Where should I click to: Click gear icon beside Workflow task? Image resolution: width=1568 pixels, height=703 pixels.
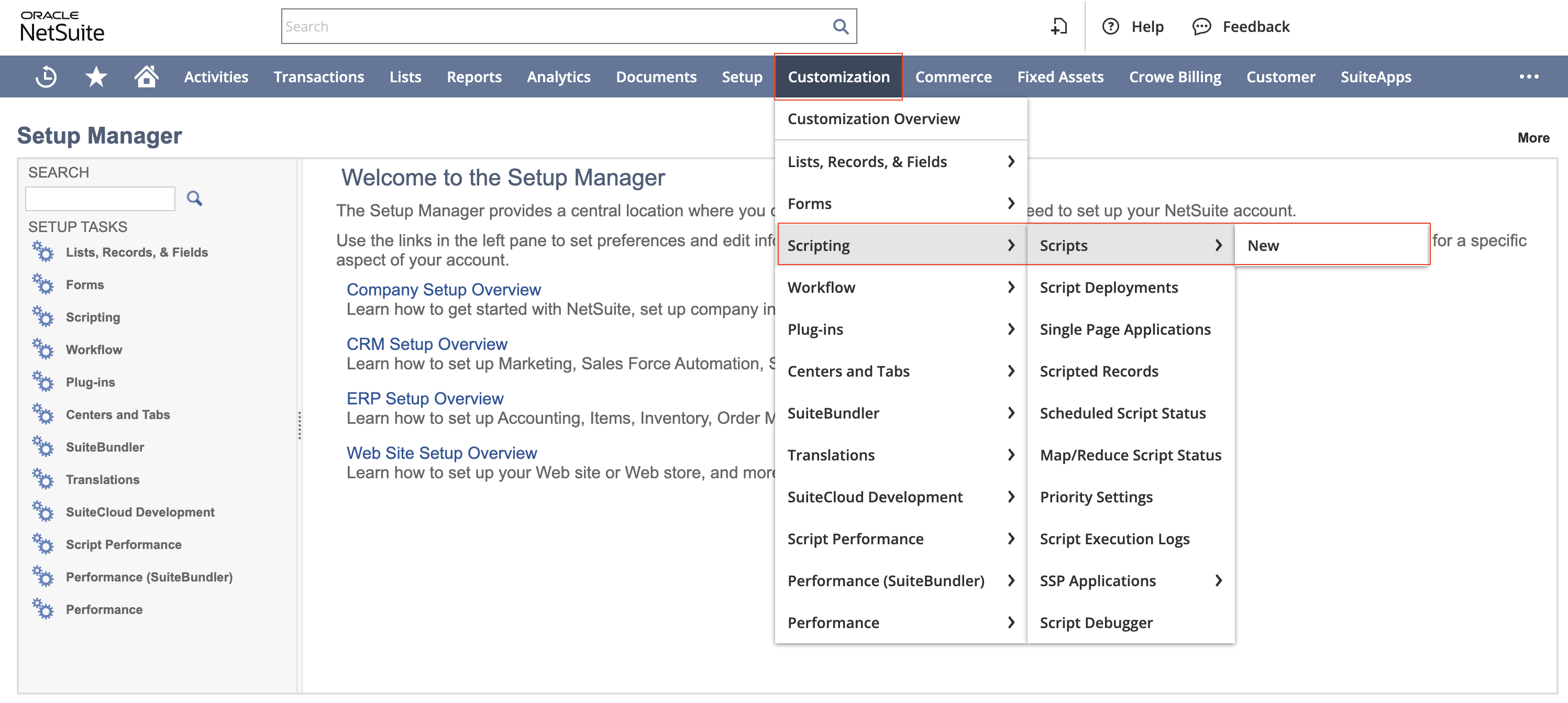coord(42,349)
